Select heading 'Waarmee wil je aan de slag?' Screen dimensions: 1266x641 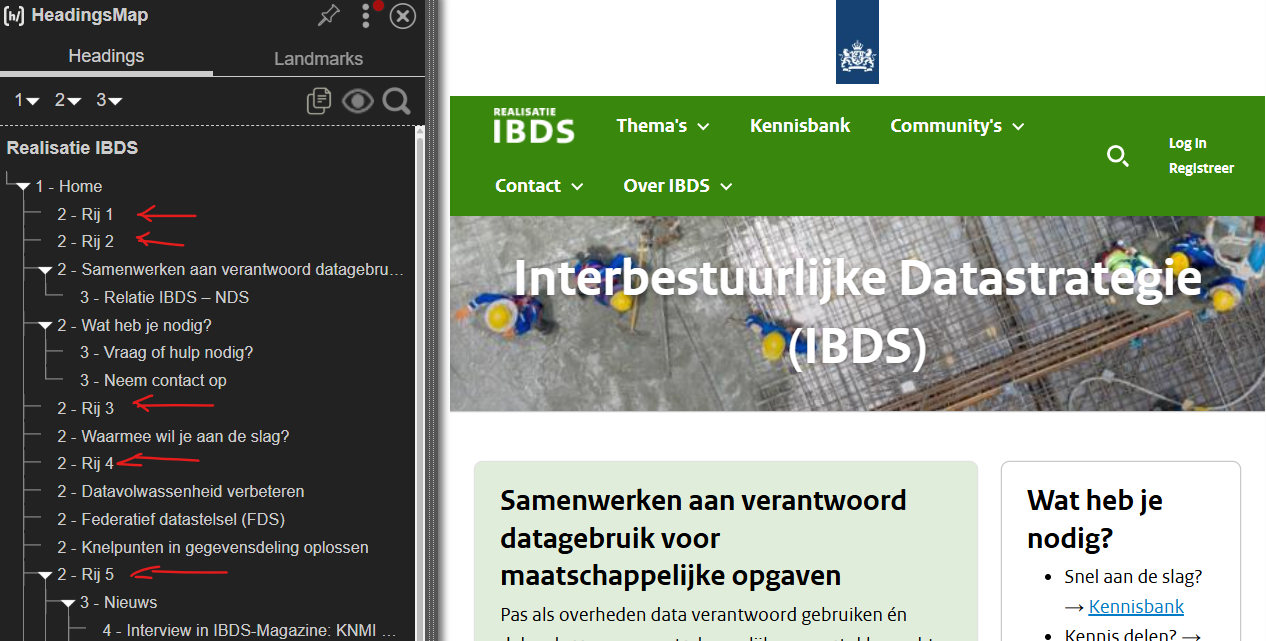(x=173, y=436)
